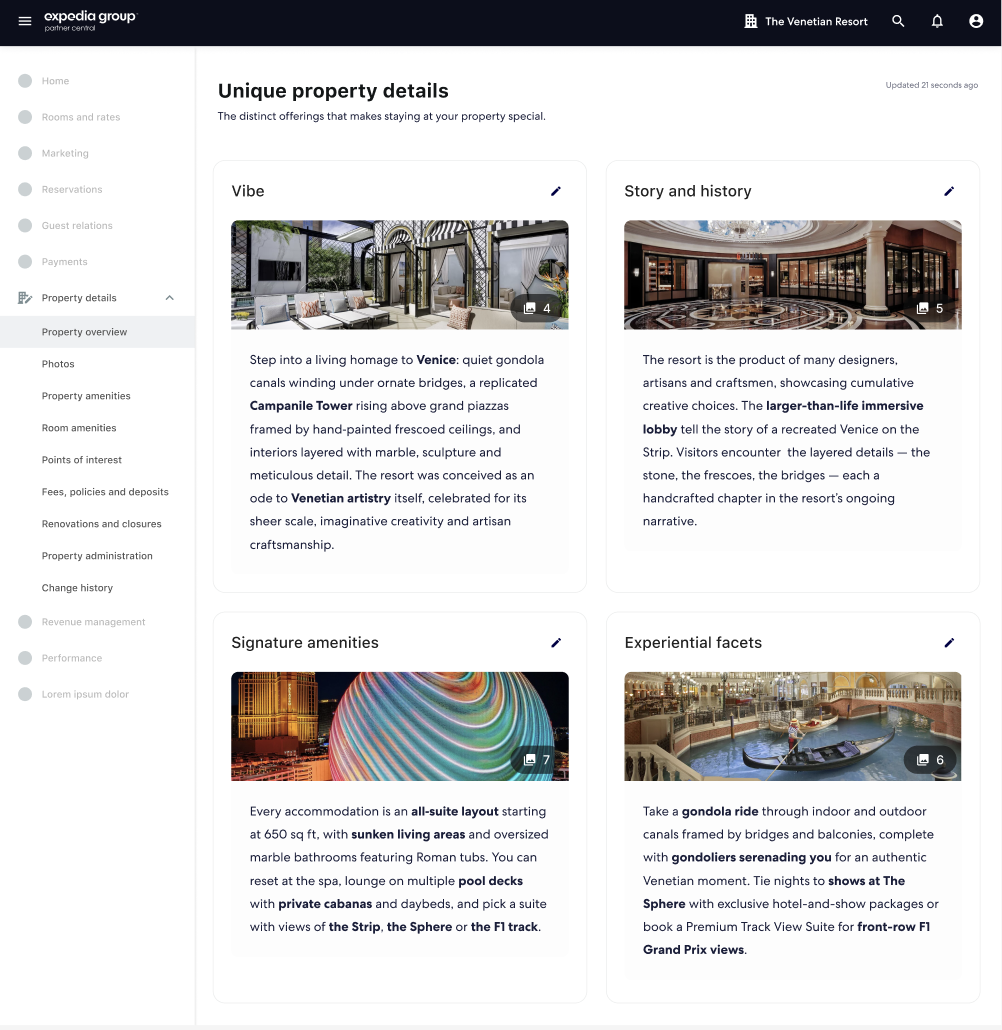Image resolution: width=1002 pixels, height=1030 pixels.
Task: Open Reservations in the sidebar
Action: (72, 189)
